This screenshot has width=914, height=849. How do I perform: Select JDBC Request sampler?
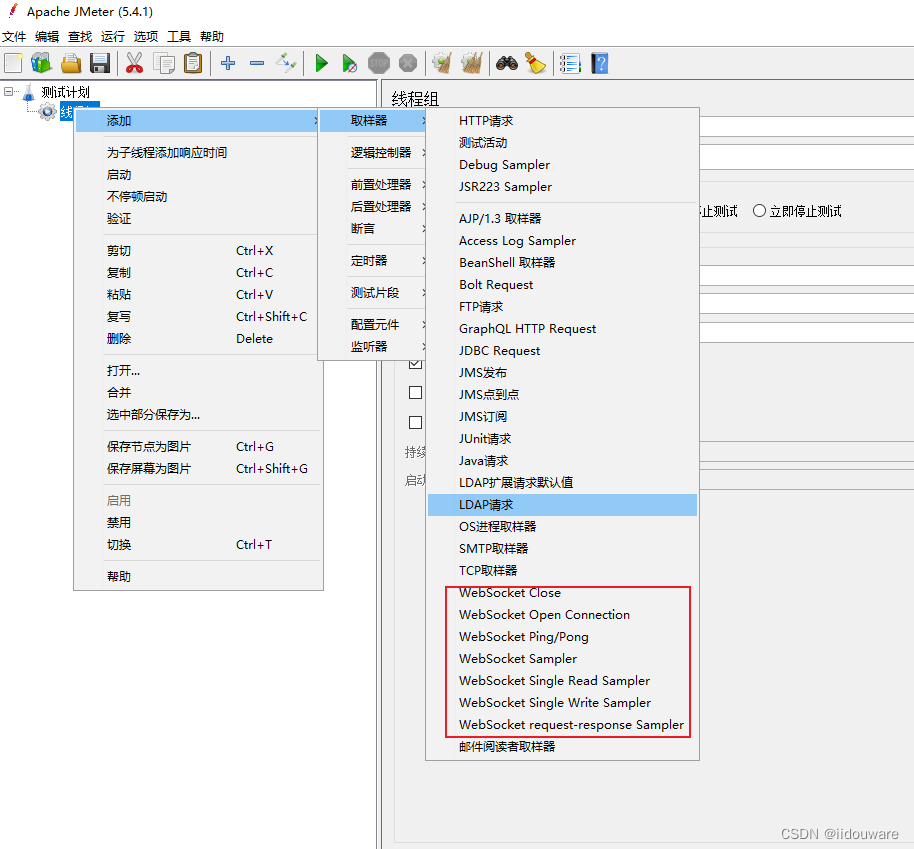[563, 350]
